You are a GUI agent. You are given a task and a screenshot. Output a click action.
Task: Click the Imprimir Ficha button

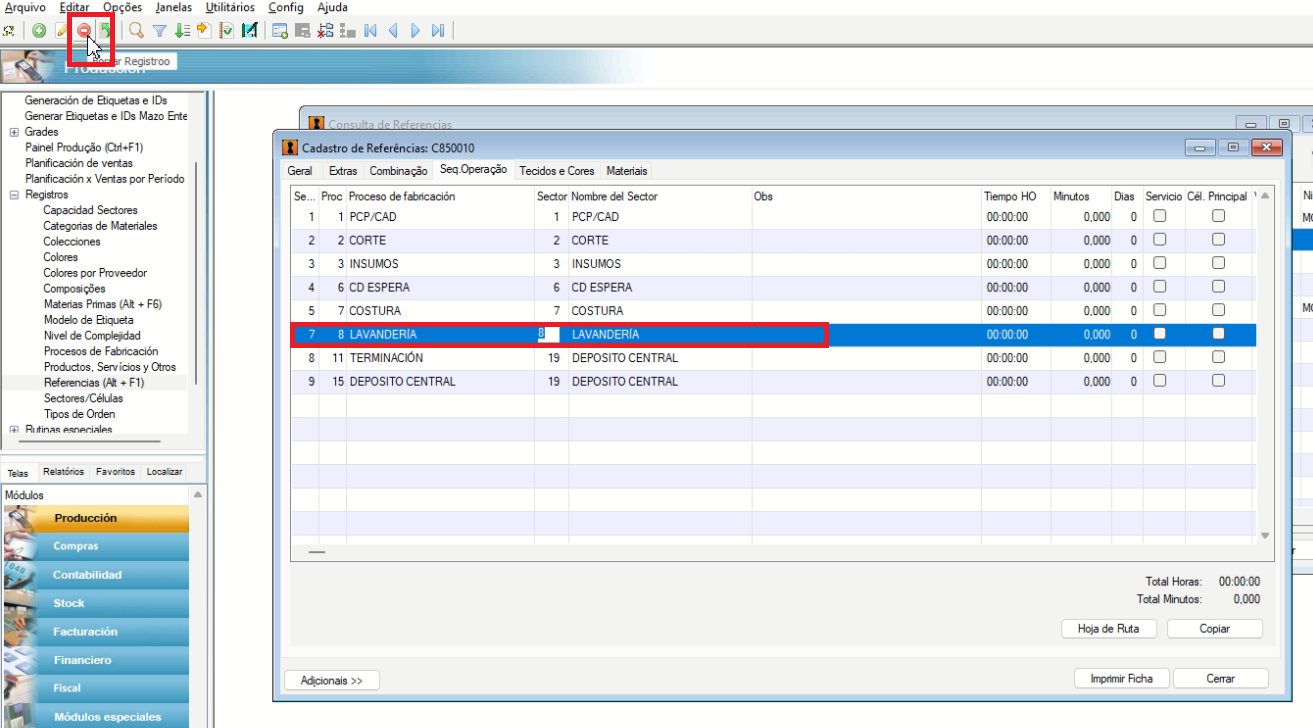[1121, 678]
